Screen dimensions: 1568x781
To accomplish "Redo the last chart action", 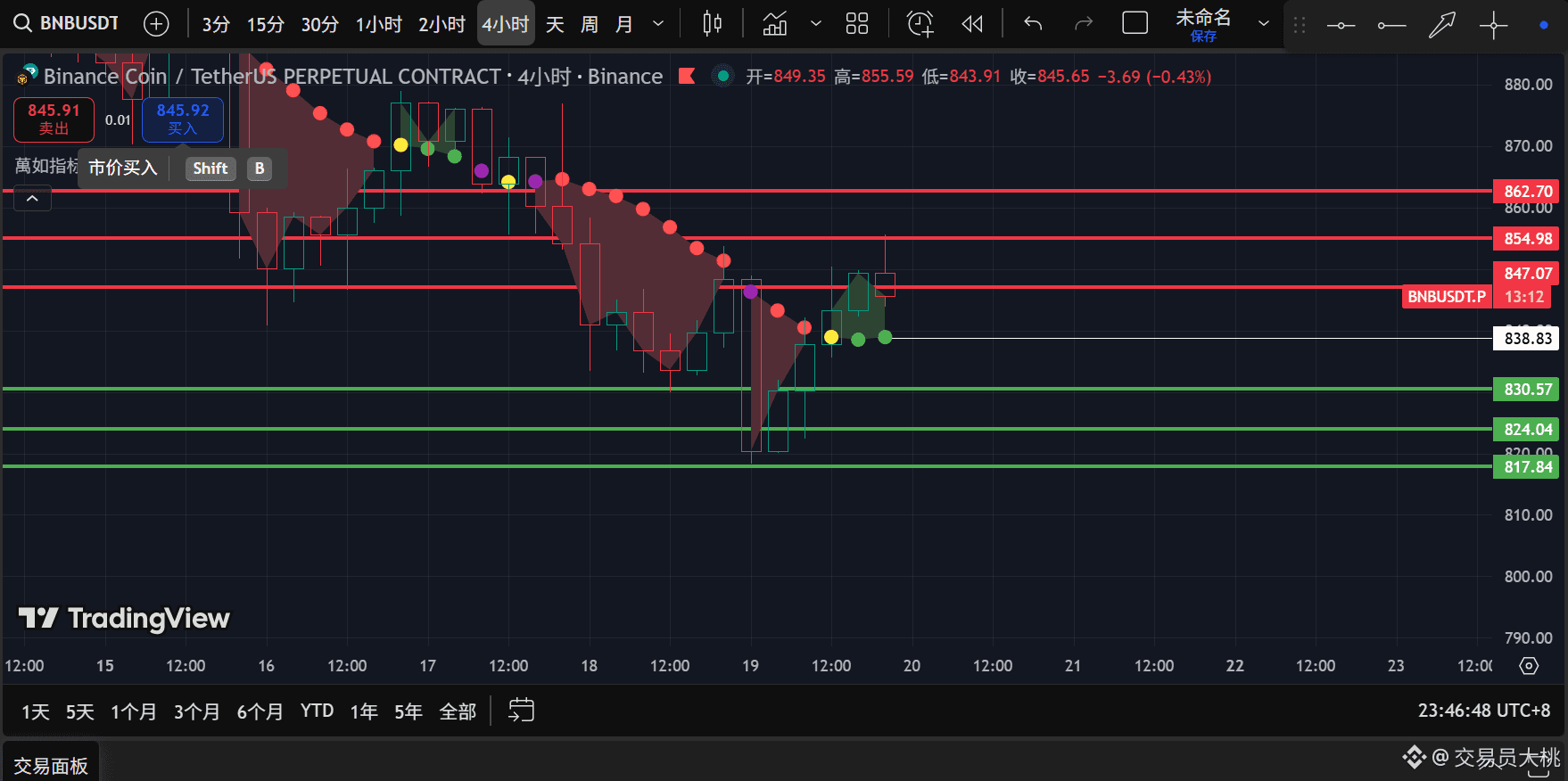I will [x=1084, y=24].
